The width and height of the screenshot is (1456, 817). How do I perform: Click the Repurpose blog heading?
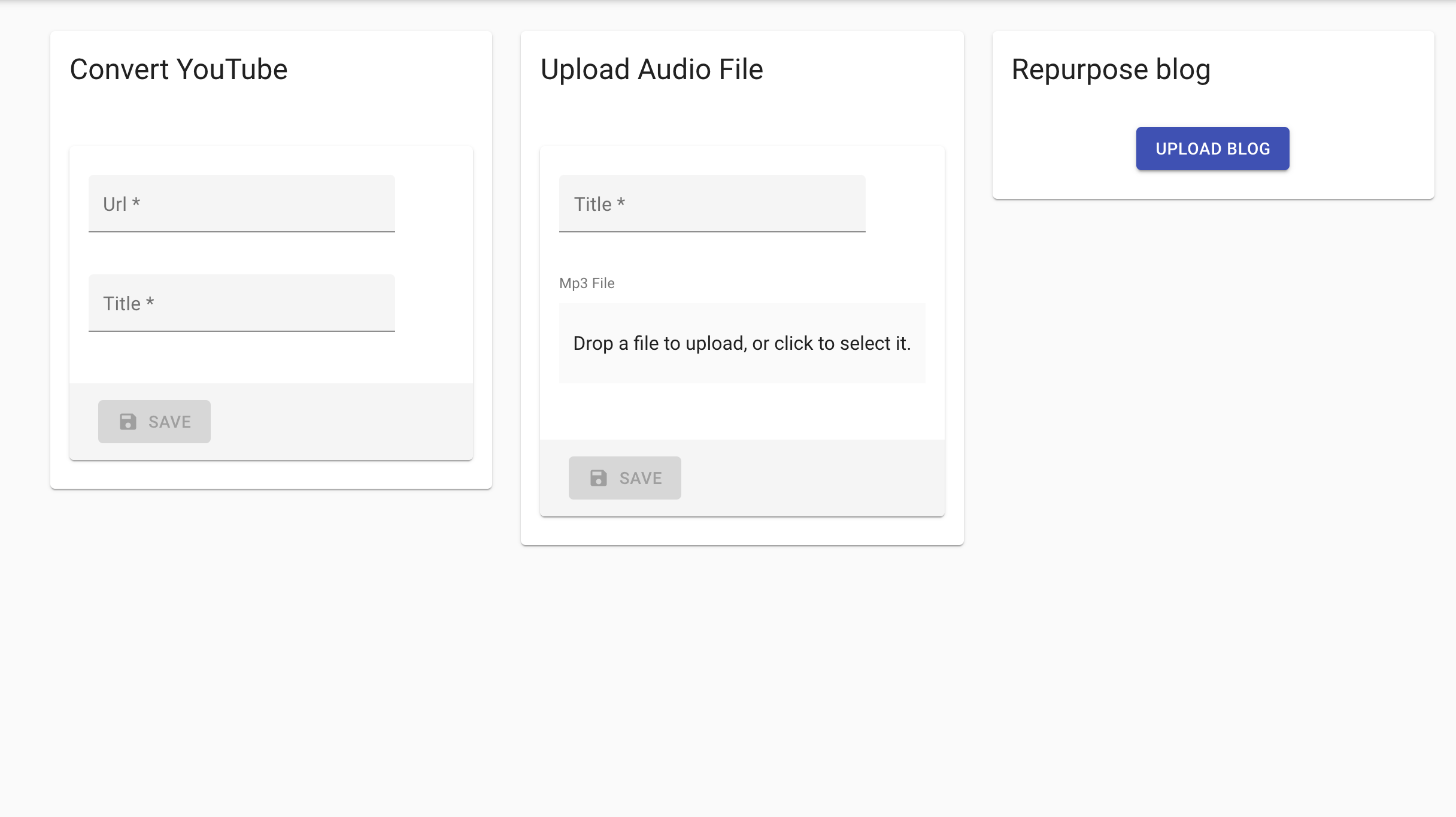(1111, 69)
